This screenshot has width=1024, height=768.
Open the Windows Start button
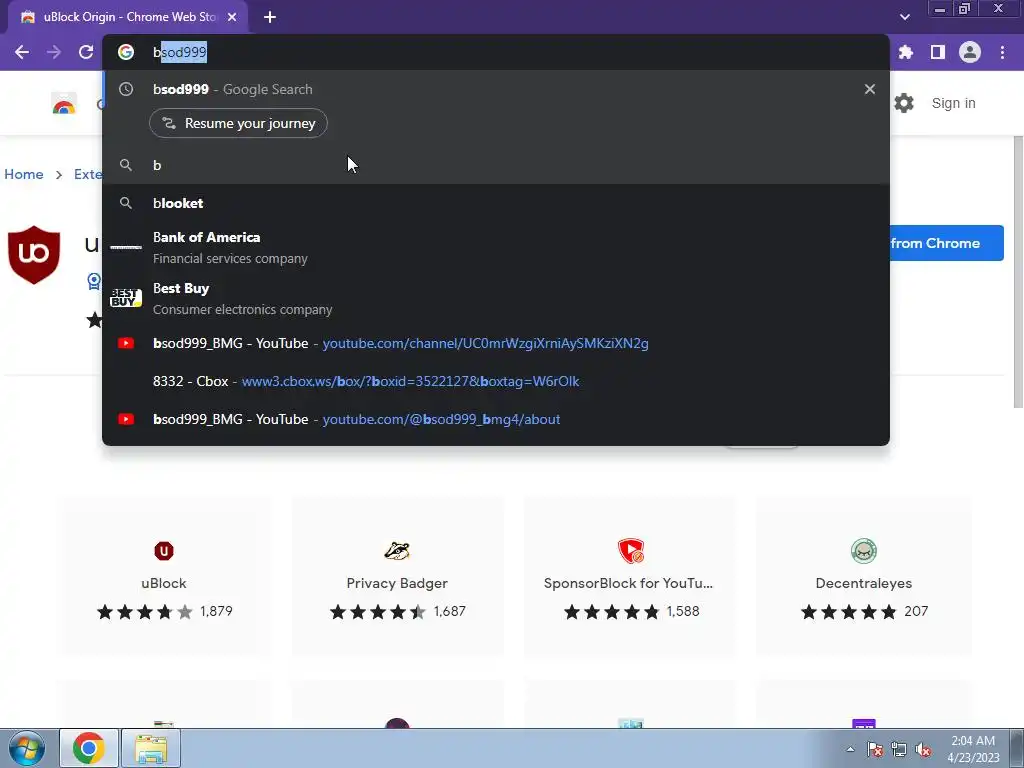tap(26, 748)
